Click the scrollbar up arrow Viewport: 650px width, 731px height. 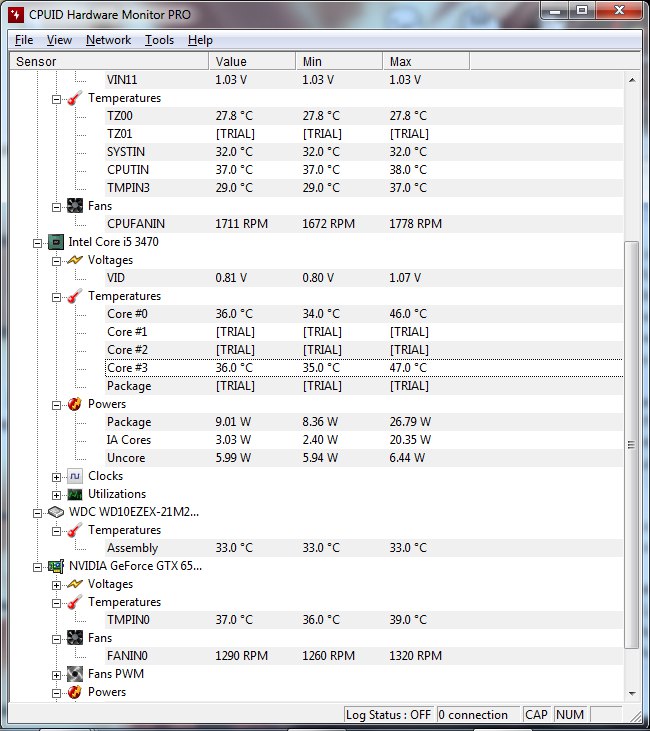632,80
